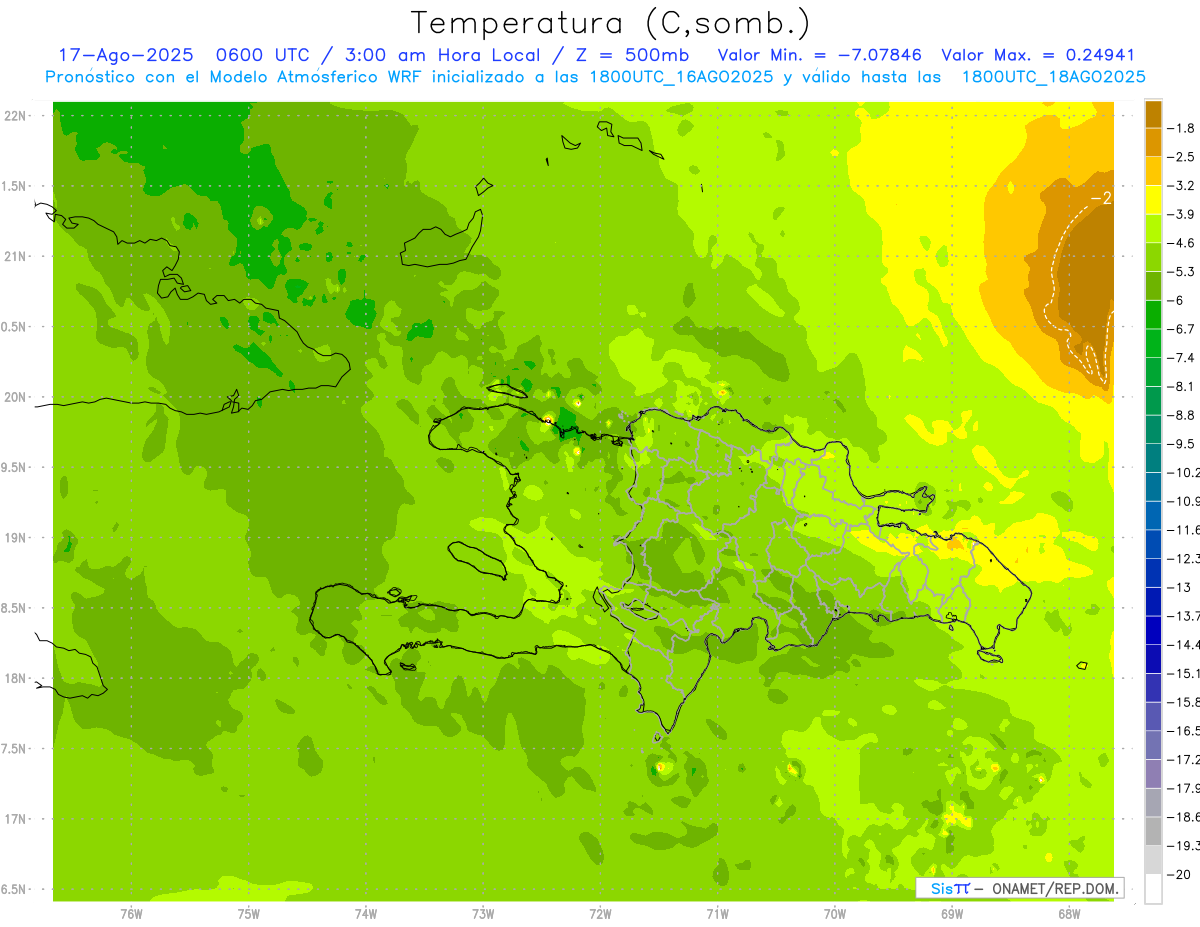
Task: Pick the teal swatch between -9.5 and -10.2
Action: 1153,458
